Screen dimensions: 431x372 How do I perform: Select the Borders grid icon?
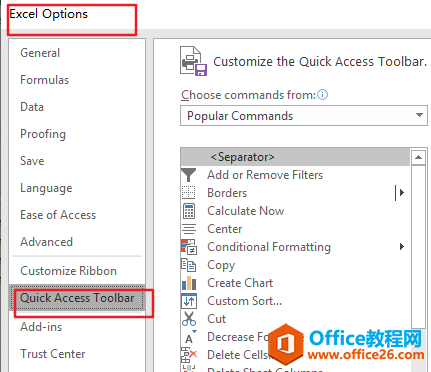189,193
